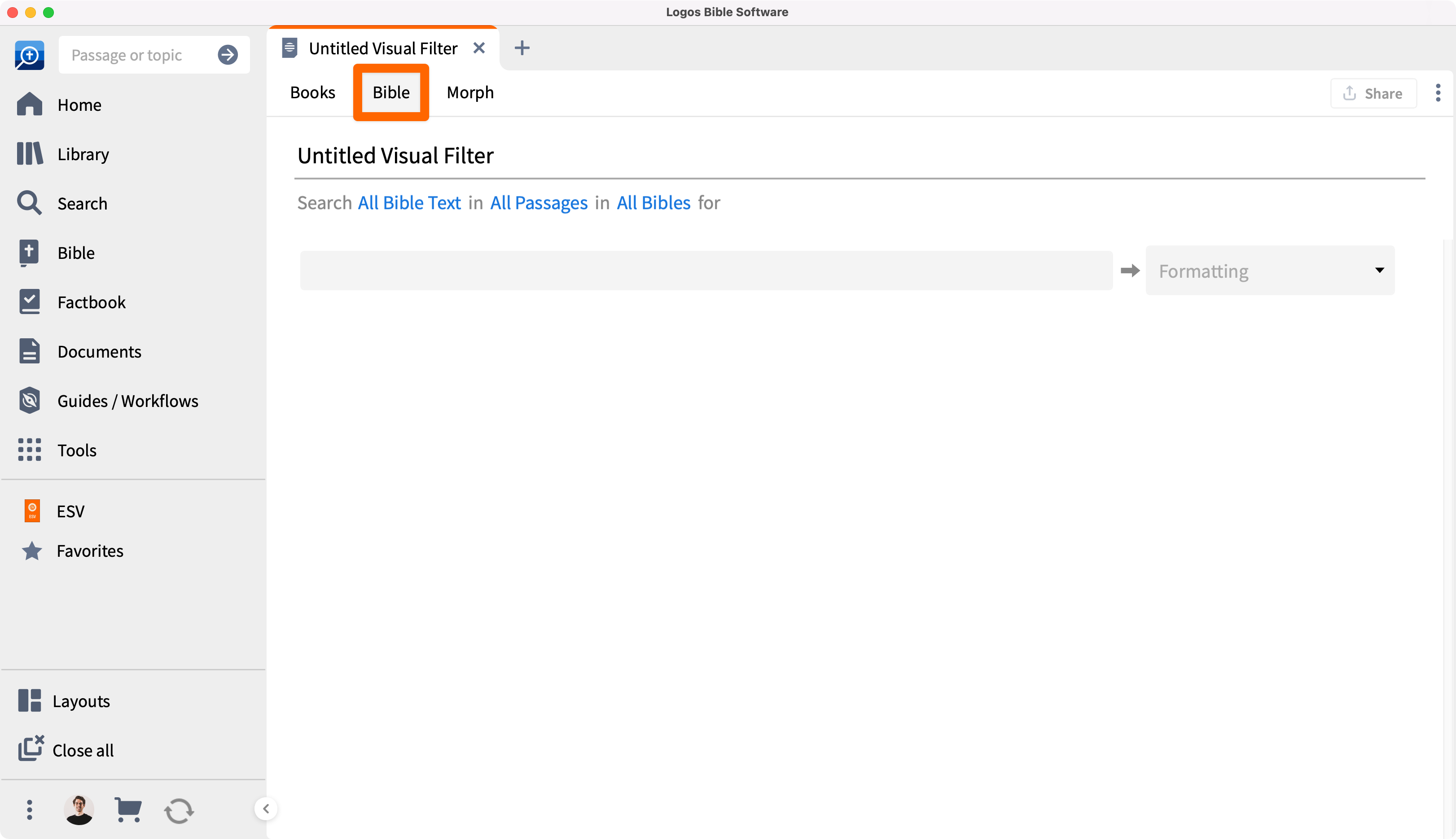Open Layouts panel

(63, 701)
